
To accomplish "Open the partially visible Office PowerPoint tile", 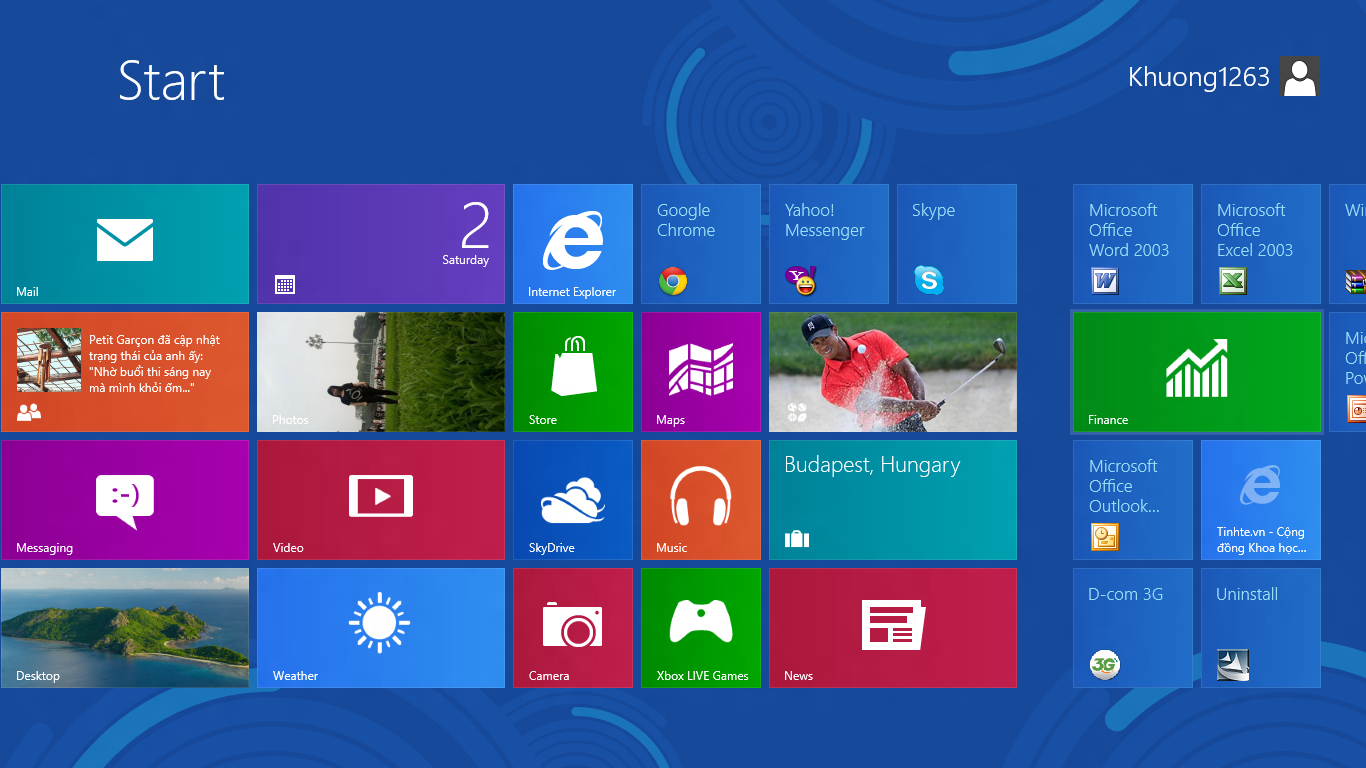I will [x=1348, y=372].
